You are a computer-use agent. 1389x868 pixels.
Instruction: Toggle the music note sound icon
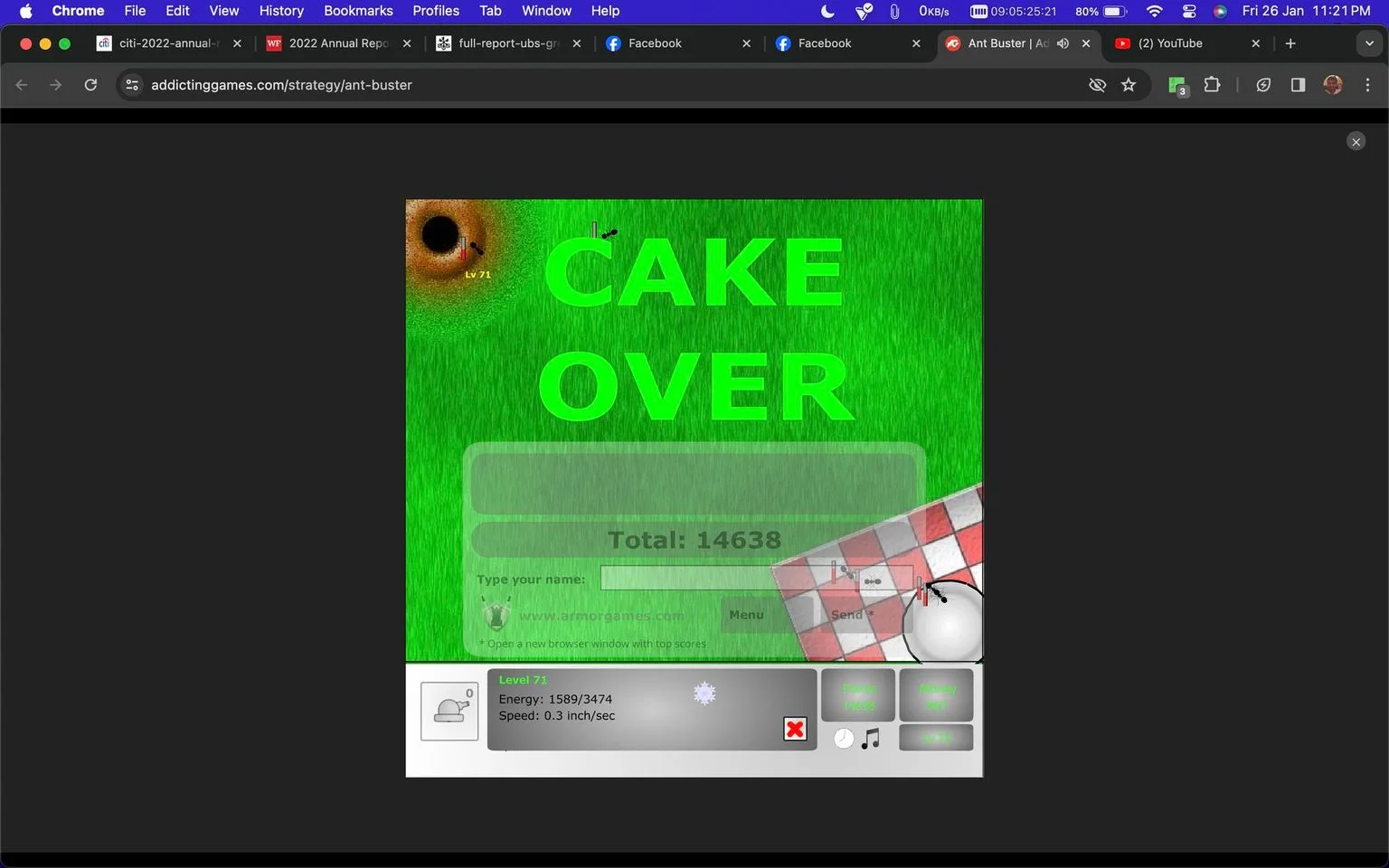[x=871, y=739]
